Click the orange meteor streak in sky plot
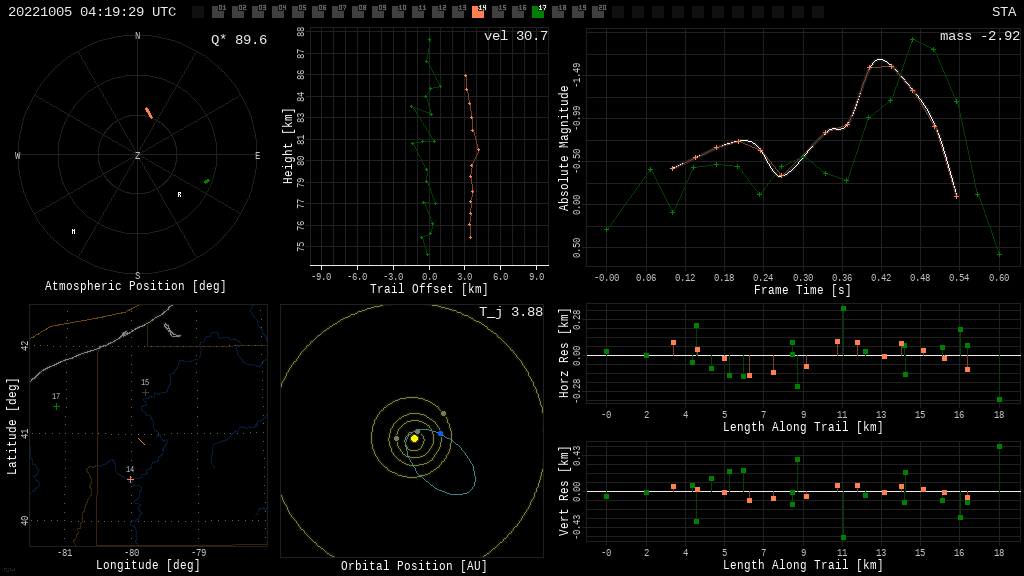Image resolution: width=1024 pixels, height=576 pixels. click(x=149, y=113)
